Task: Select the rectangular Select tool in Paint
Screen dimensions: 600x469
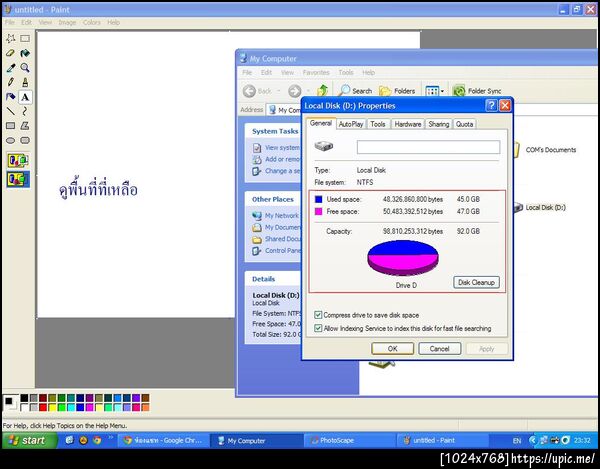Action: [x=25, y=38]
